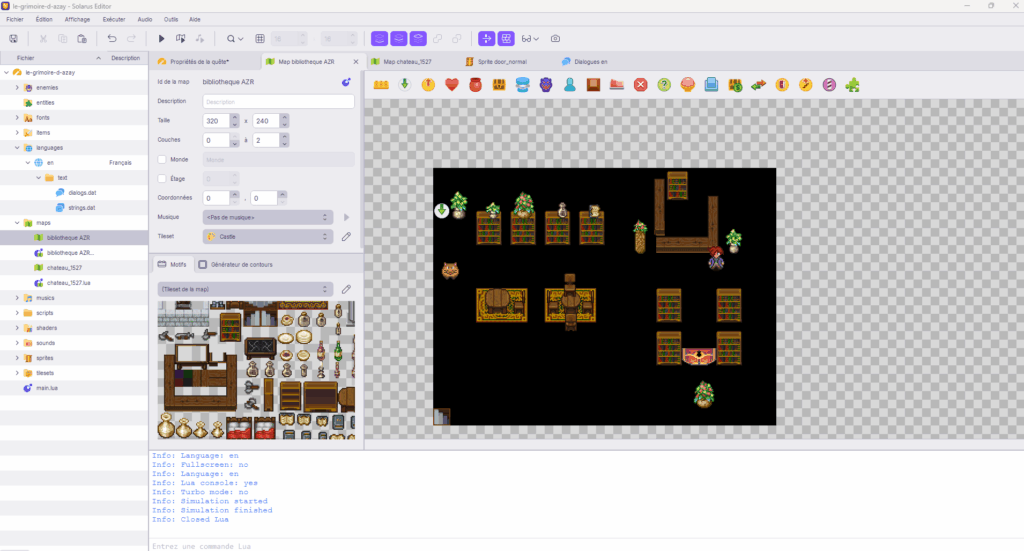Run the quest with play button
This screenshot has width=1024, height=551.
161,38
